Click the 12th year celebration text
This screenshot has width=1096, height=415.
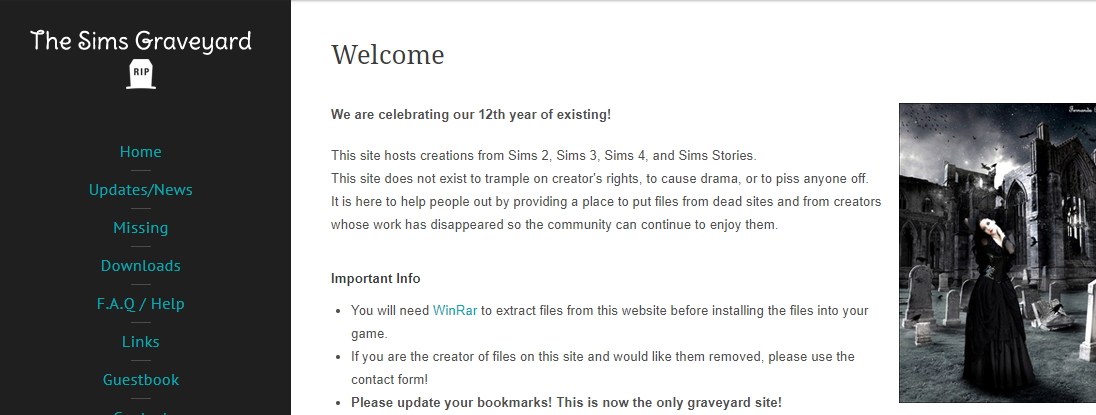(x=470, y=114)
